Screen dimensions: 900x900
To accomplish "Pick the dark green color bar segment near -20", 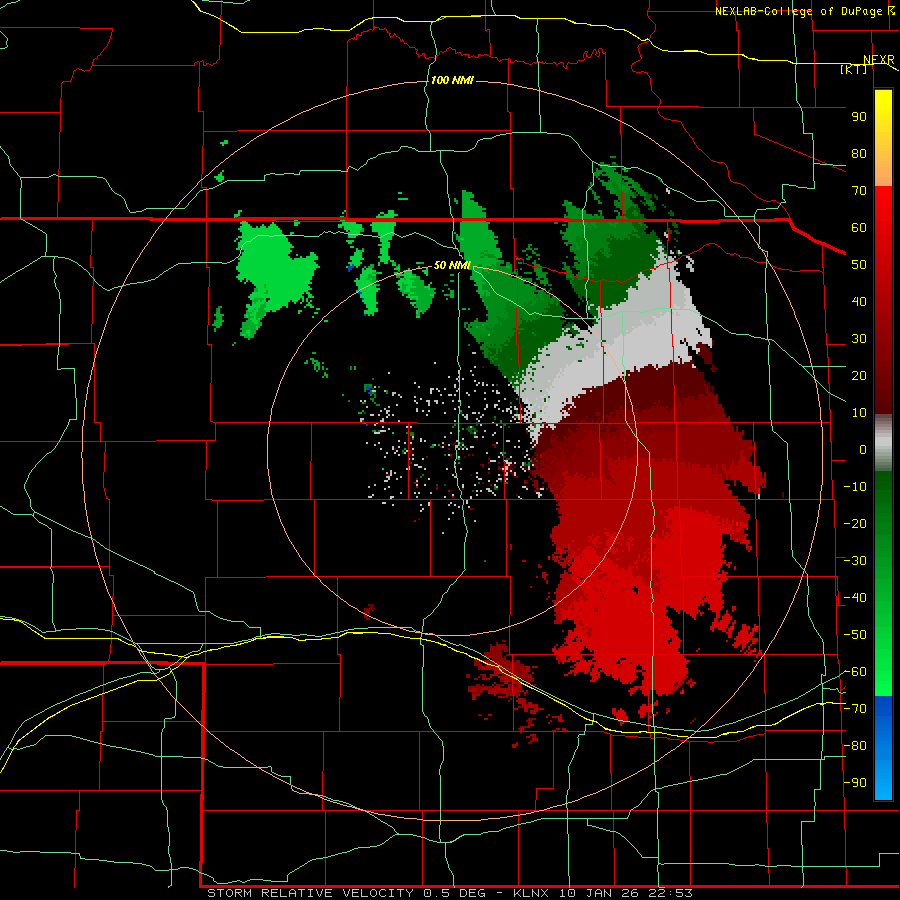I will [x=883, y=517].
